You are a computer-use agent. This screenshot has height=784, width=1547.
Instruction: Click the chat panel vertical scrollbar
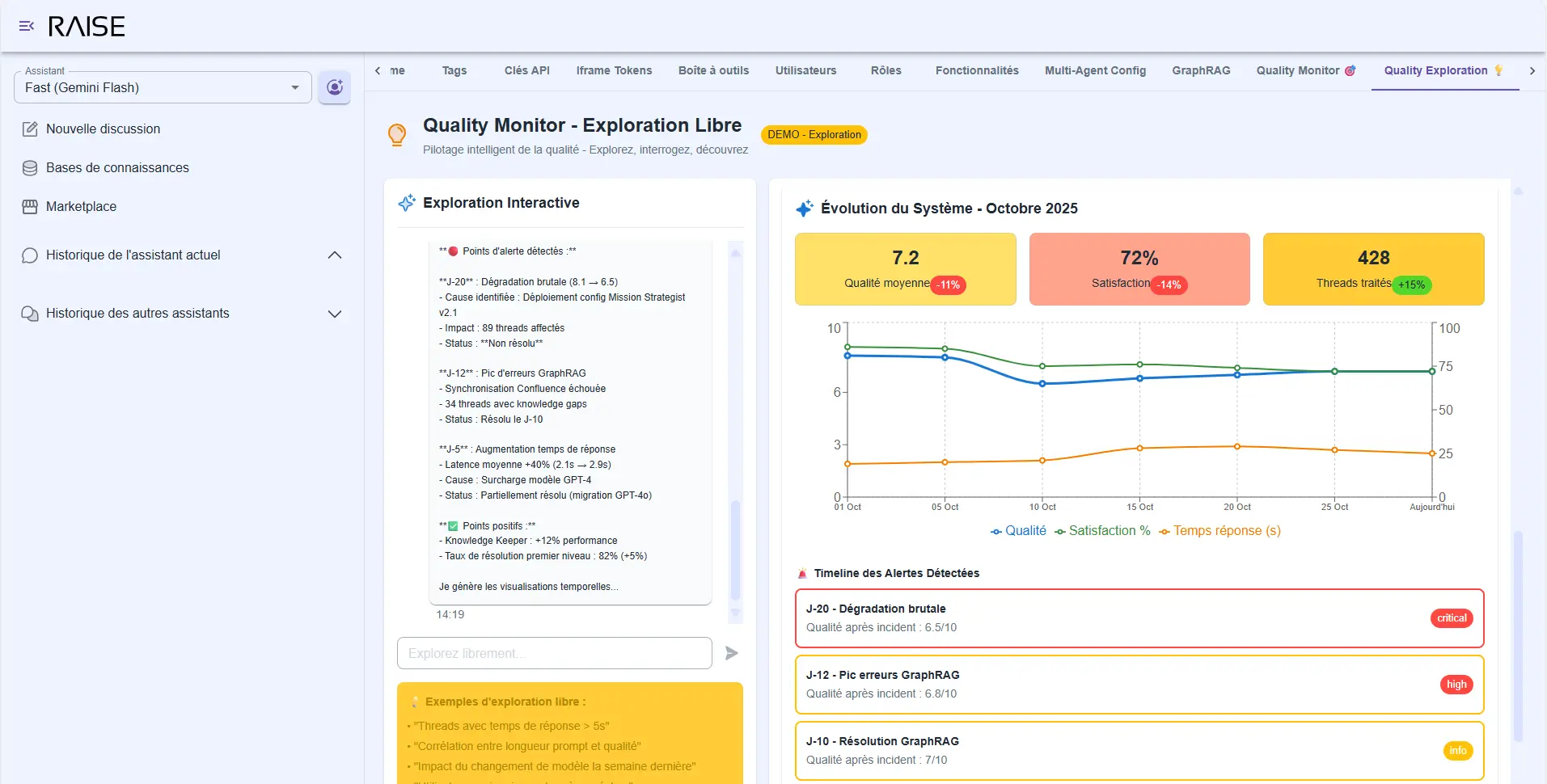(735, 550)
